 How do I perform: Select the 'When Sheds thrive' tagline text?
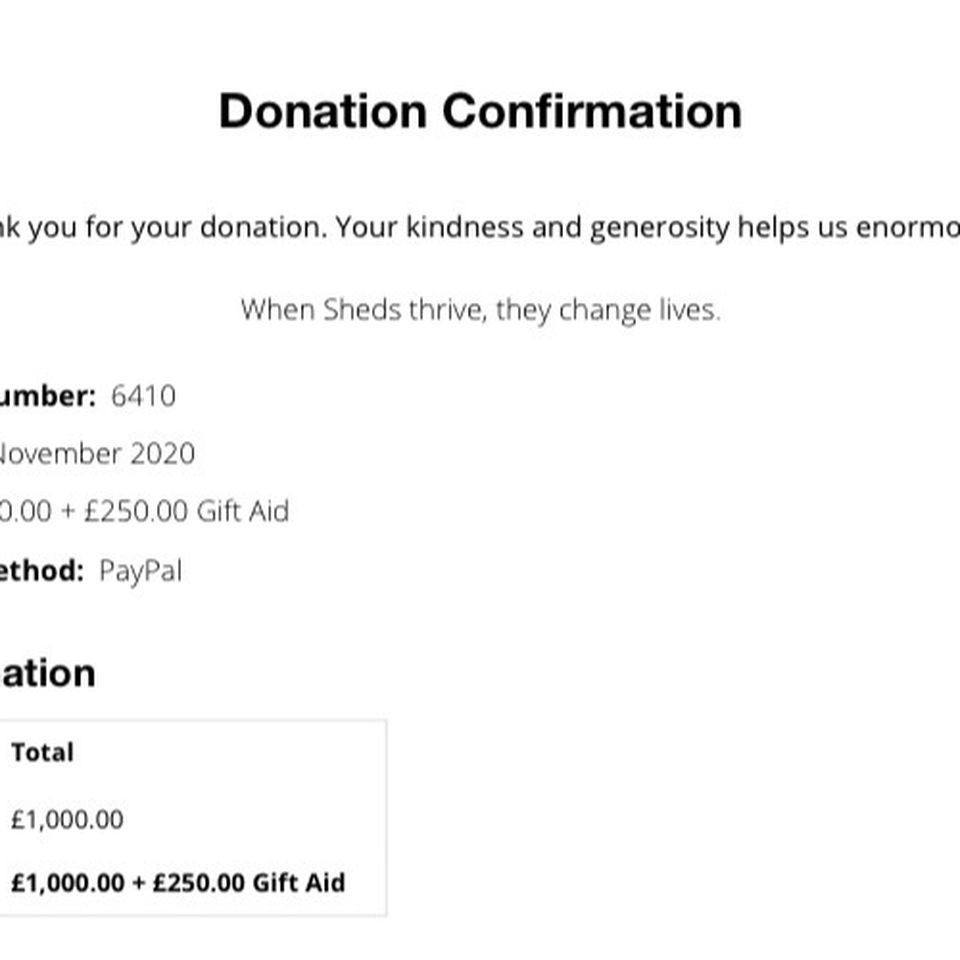click(x=481, y=310)
